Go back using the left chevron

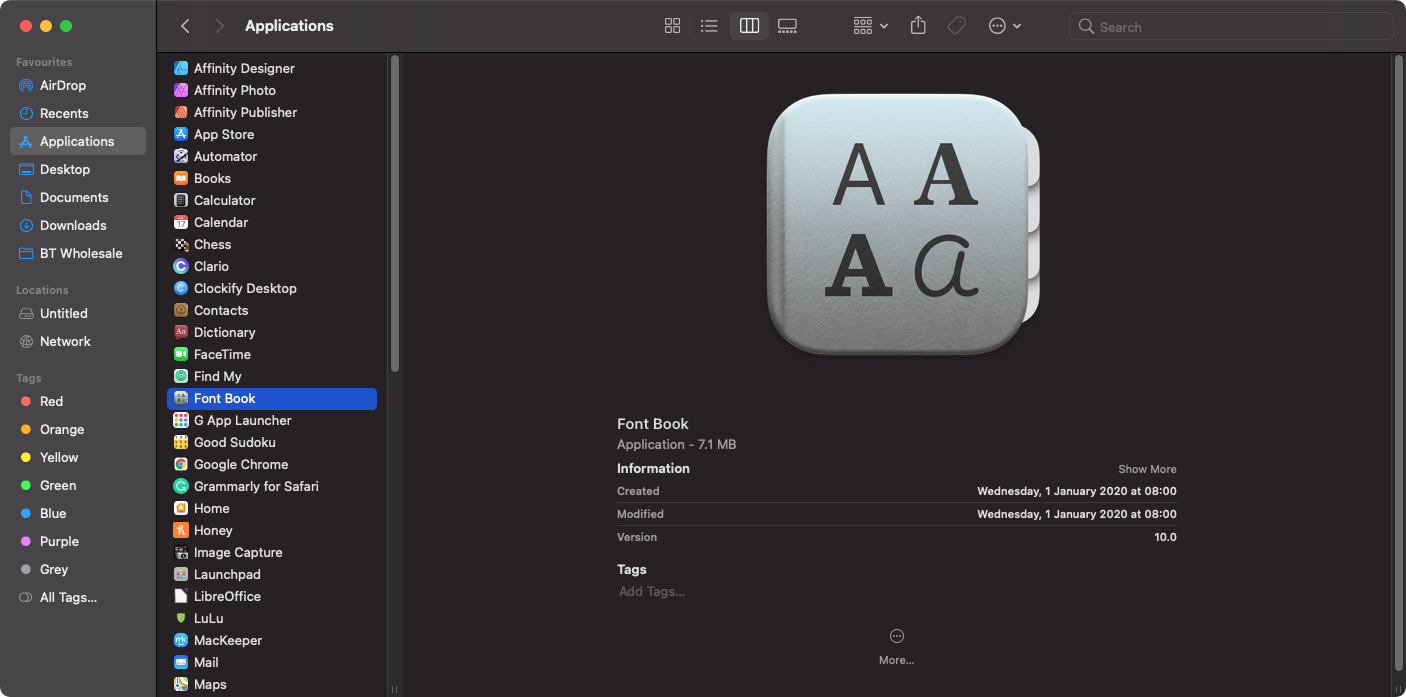click(x=185, y=26)
